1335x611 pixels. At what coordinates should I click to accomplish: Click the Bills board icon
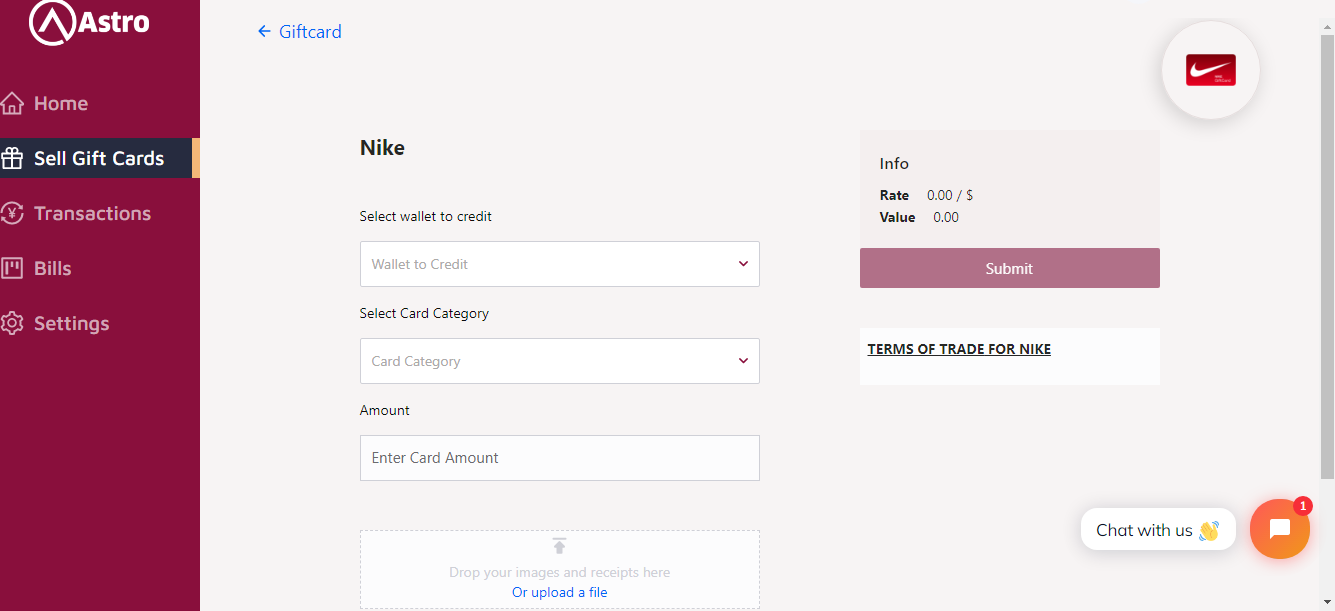[x=12, y=268]
